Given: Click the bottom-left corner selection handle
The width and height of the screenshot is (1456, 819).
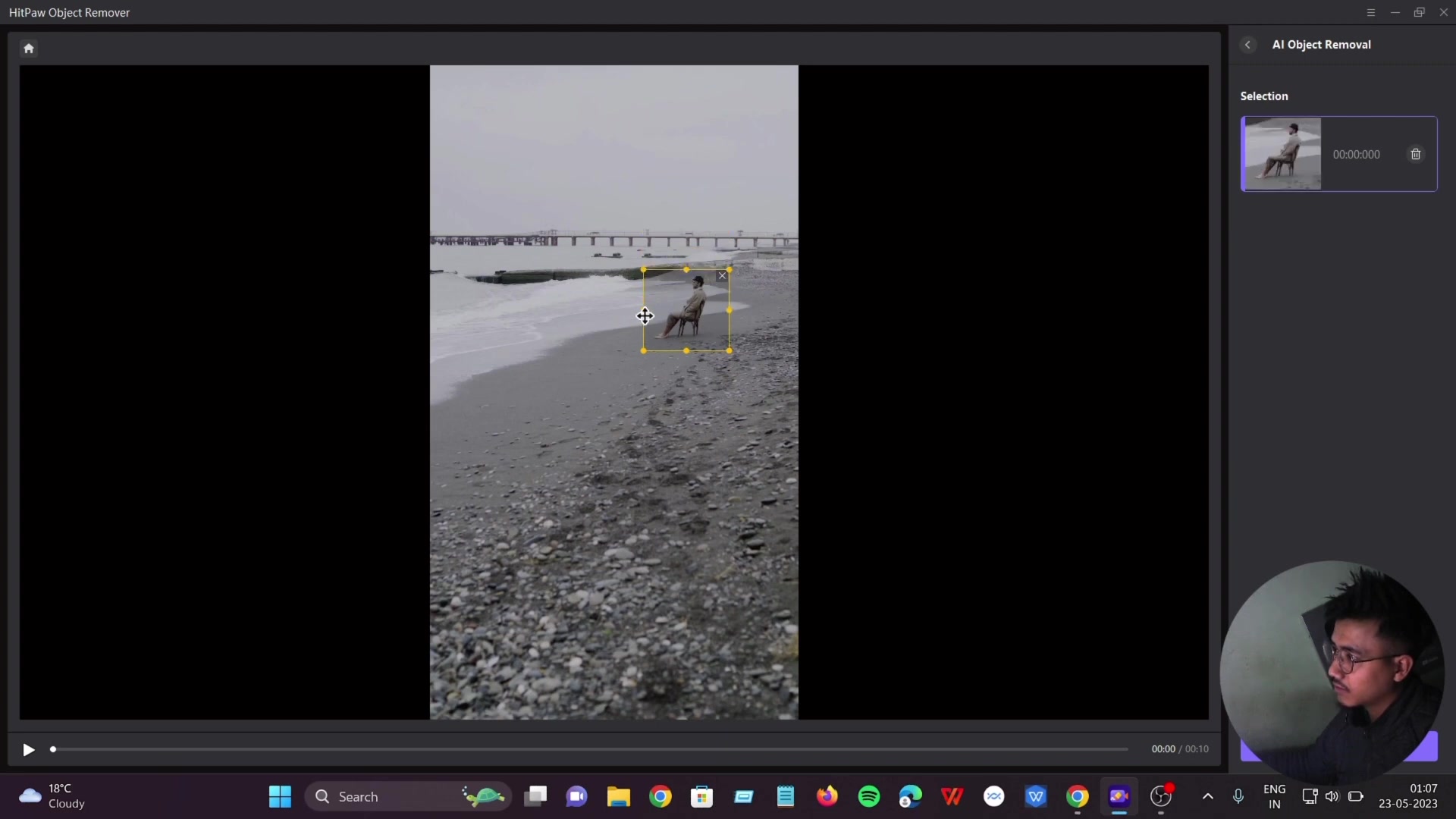Looking at the screenshot, I should coord(644,350).
